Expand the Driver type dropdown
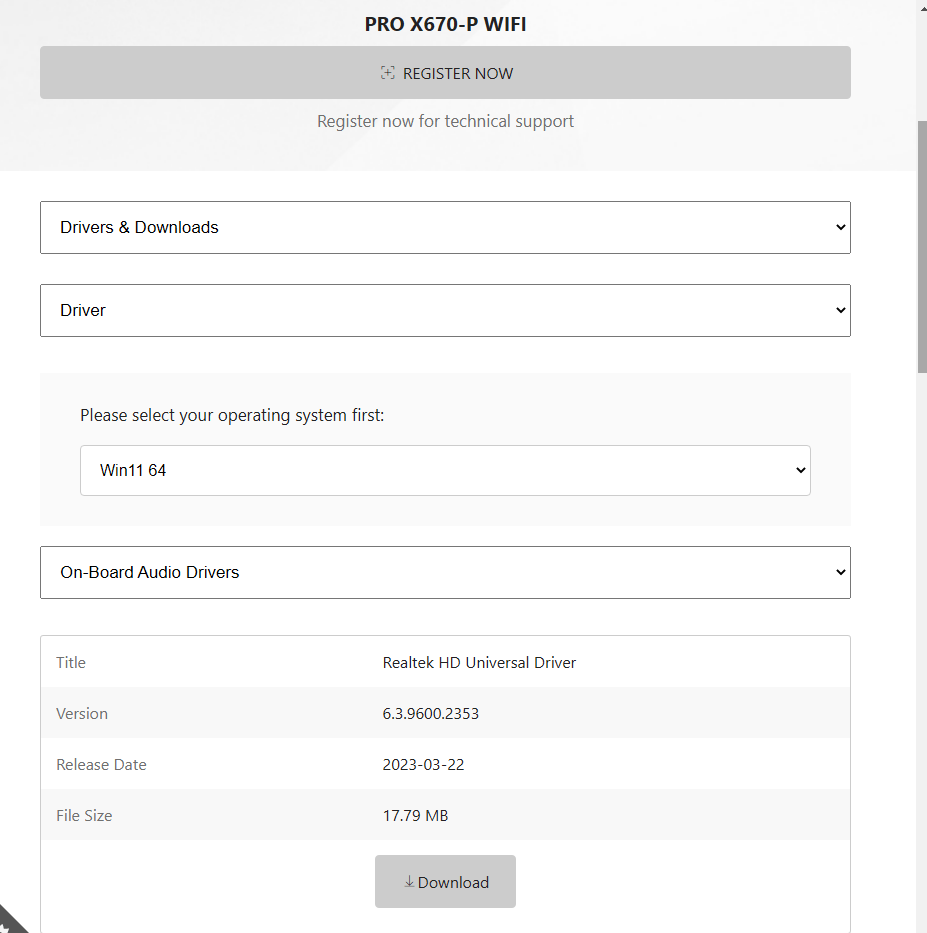This screenshot has height=933, width=927. click(x=445, y=310)
